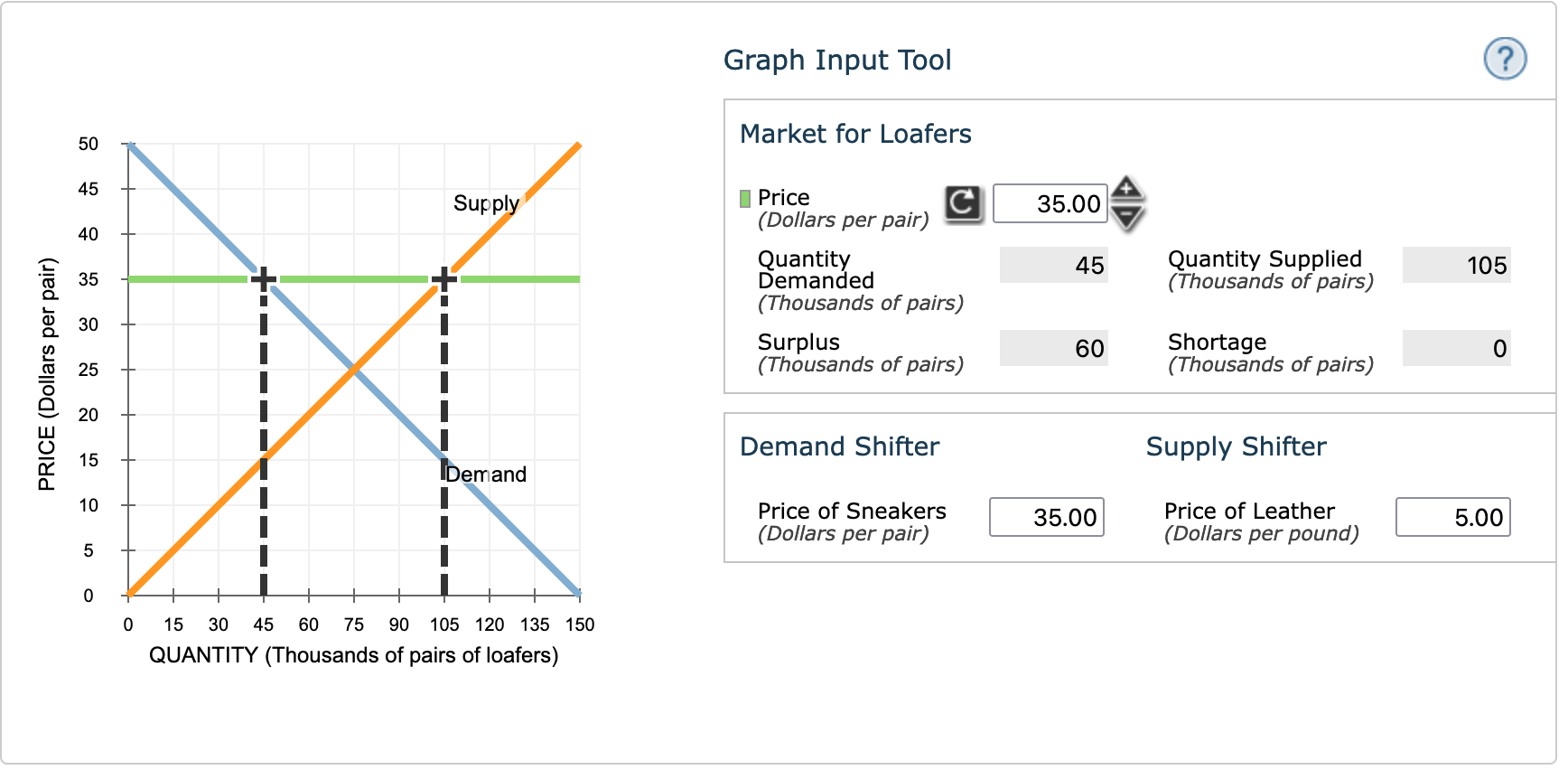Select the Price input field
This screenshot has height=770, width=1568.
pyautogui.click(x=1050, y=202)
